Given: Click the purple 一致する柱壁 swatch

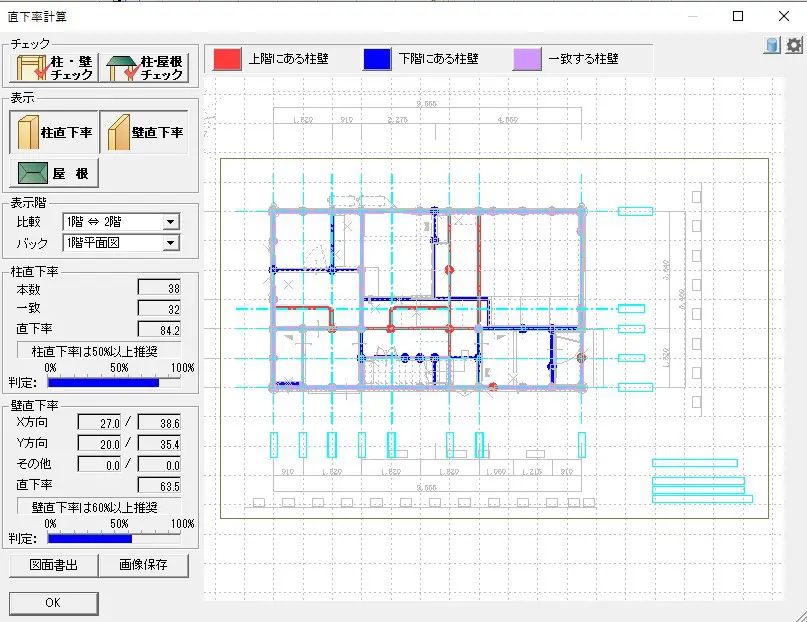Looking at the screenshot, I should click(x=526, y=59).
